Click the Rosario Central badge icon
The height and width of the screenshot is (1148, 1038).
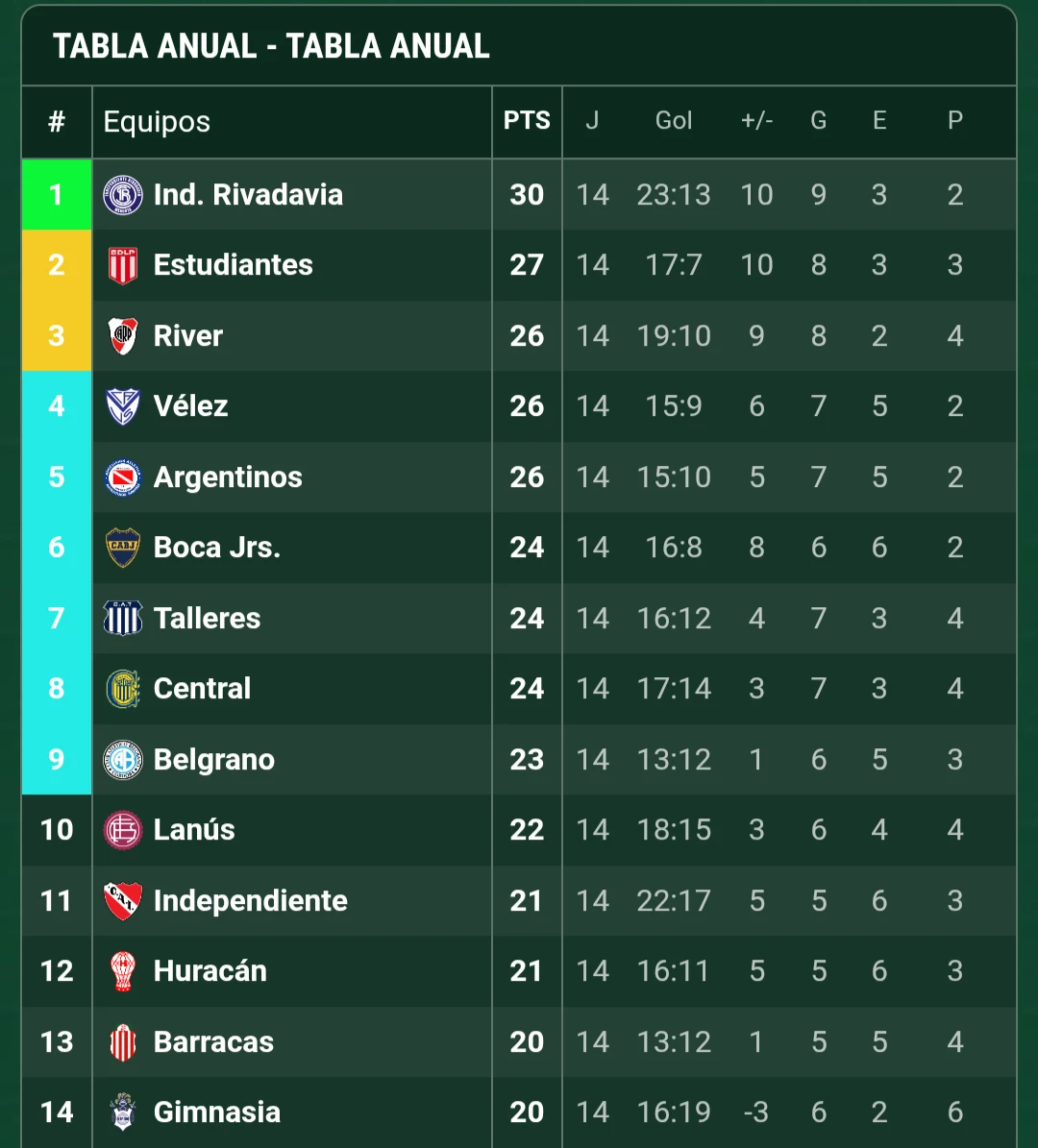point(121,688)
